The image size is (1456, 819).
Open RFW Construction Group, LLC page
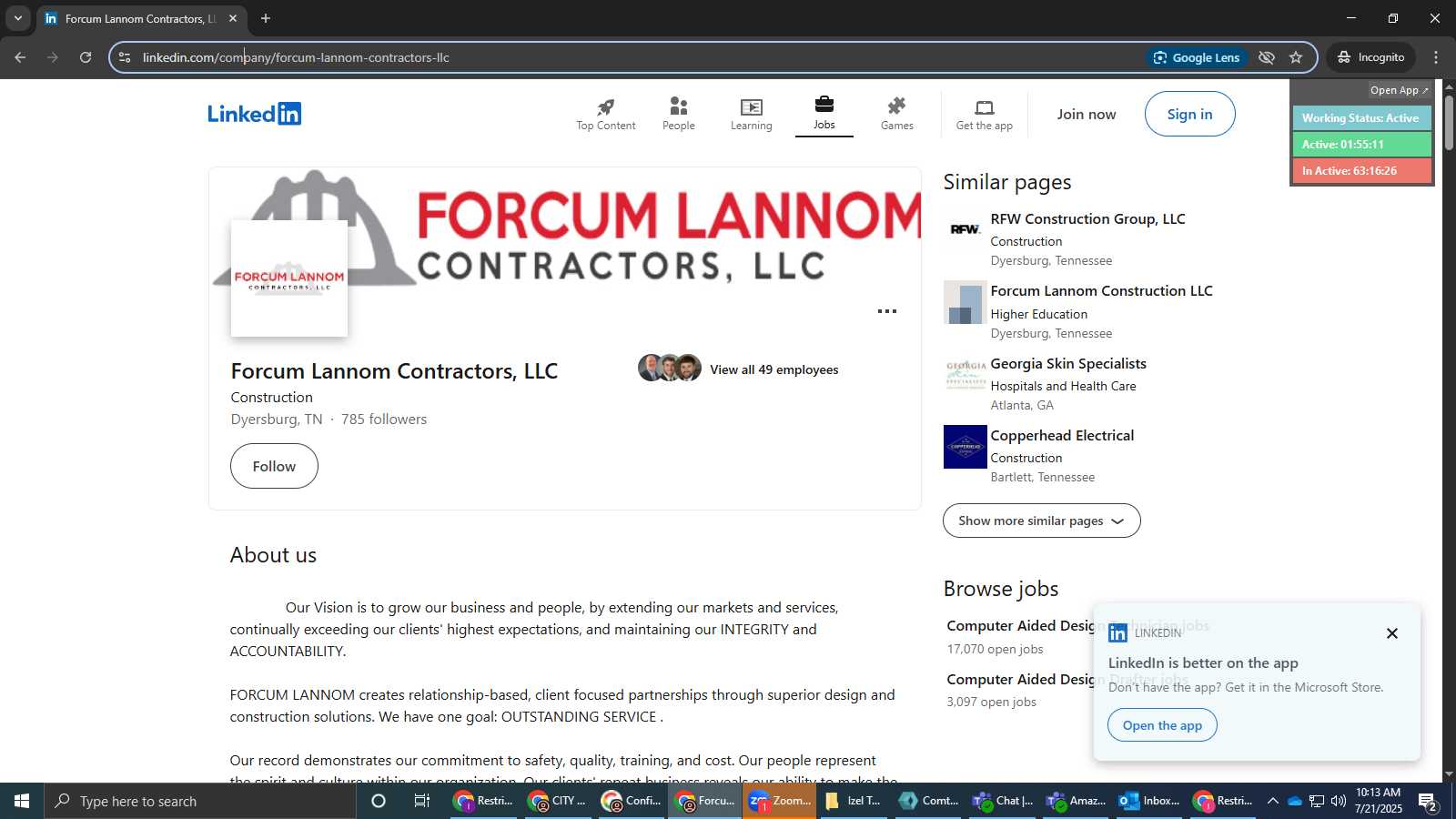(1087, 218)
